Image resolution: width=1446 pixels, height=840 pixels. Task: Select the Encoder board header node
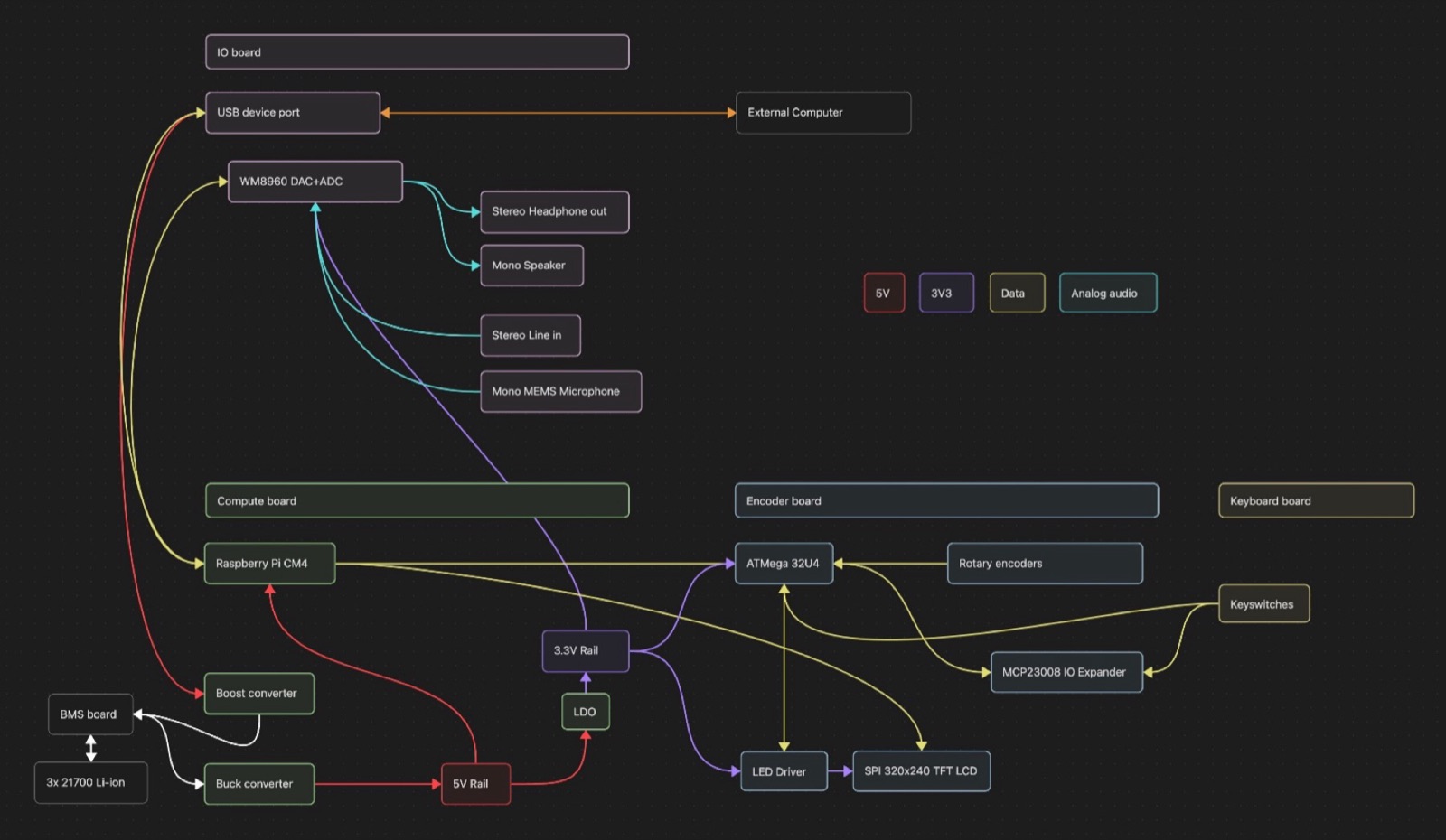(x=946, y=500)
